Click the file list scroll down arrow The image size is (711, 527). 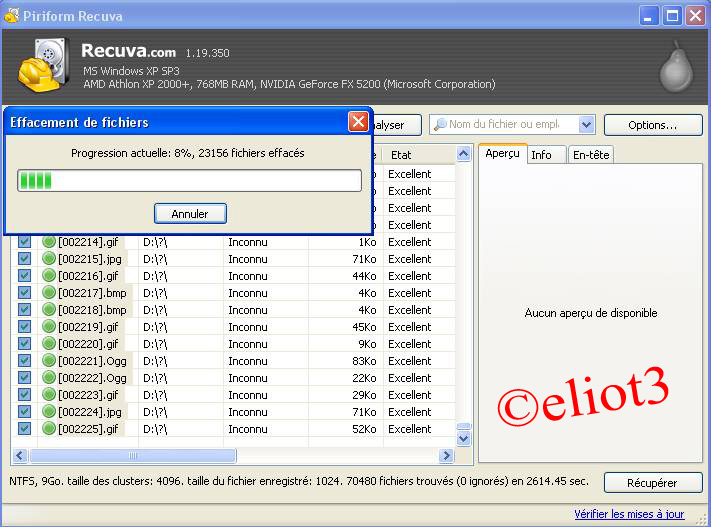coord(463,439)
